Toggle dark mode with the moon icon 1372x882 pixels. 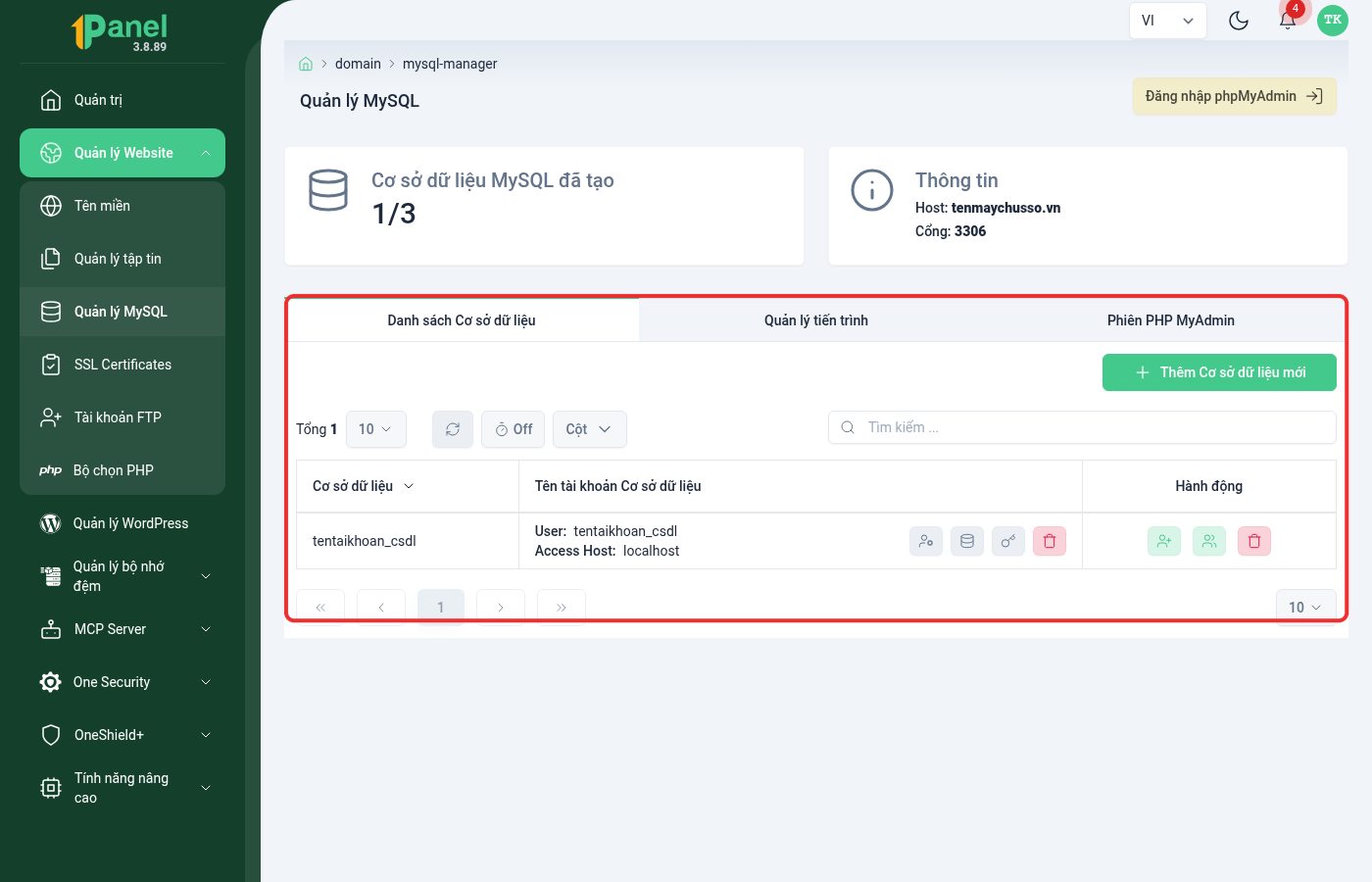(x=1239, y=21)
